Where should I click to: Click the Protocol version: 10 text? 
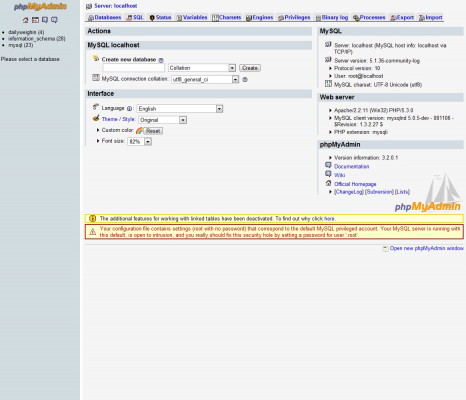tap(357, 68)
